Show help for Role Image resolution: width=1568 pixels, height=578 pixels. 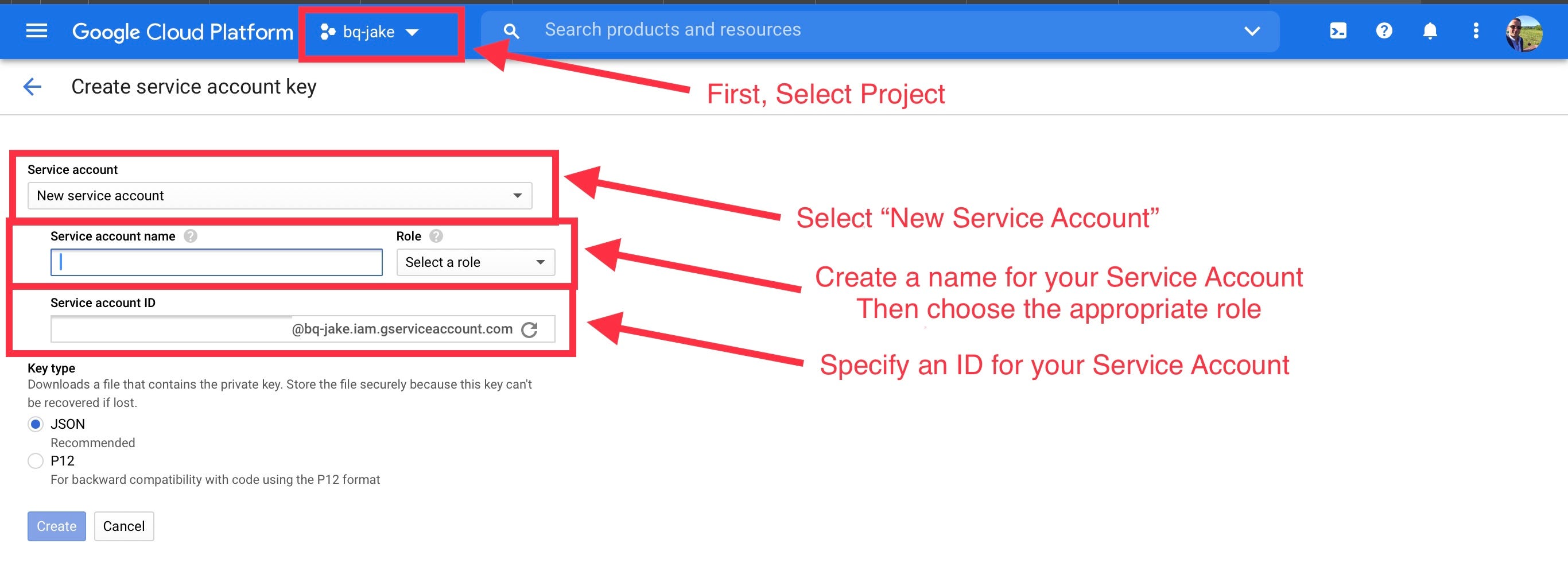click(436, 236)
